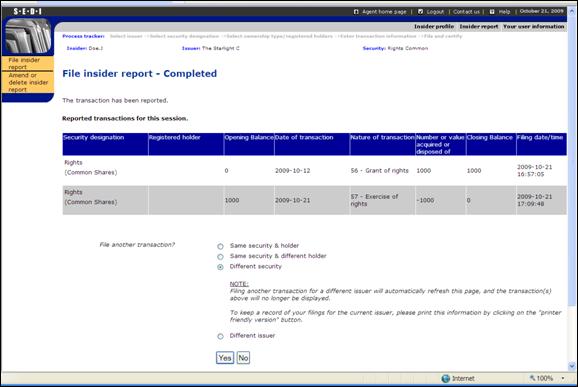Open the 100% zoom level dropdown
This screenshot has width=578, height=387.
click(x=563, y=378)
